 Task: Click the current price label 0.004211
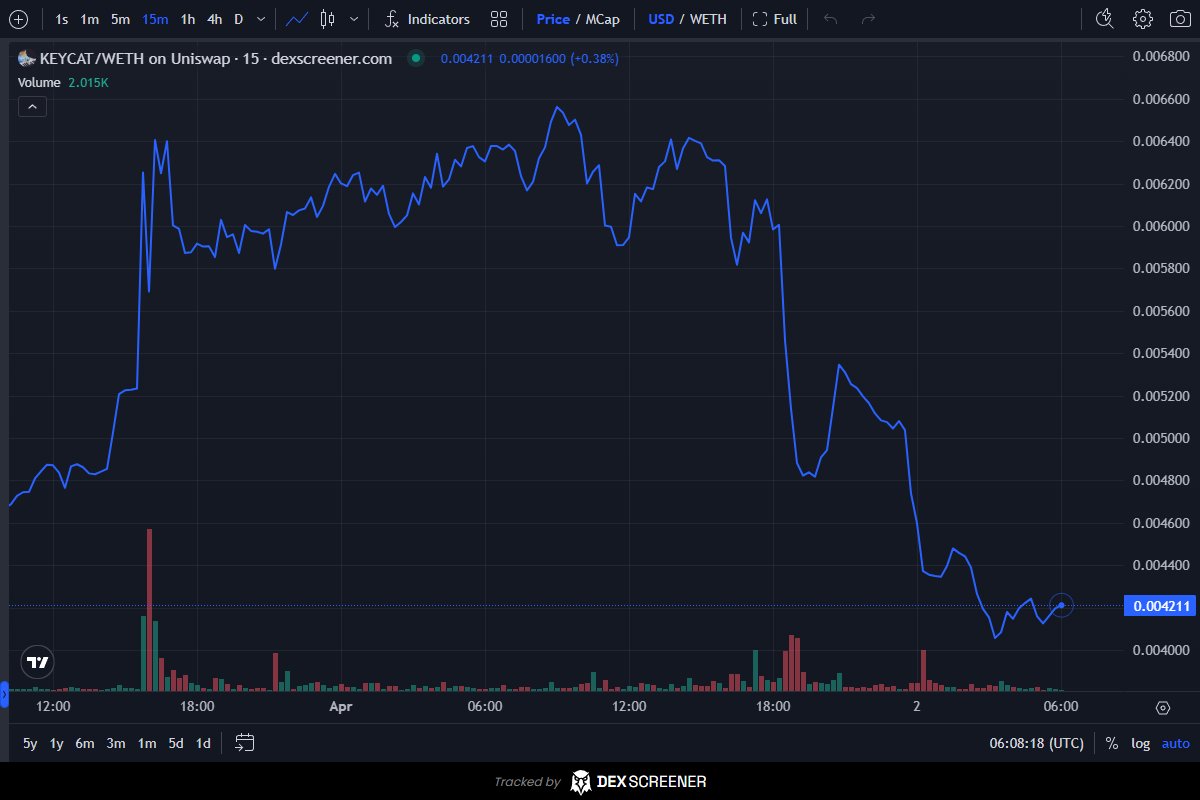[x=1159, y=606]
